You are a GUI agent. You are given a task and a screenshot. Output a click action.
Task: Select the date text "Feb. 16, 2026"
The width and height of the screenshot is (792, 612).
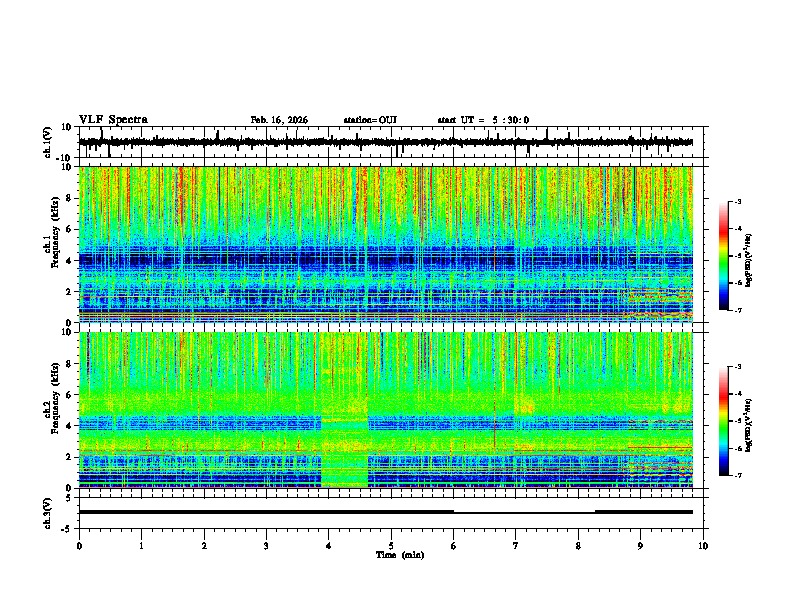[x=279, y=120]
